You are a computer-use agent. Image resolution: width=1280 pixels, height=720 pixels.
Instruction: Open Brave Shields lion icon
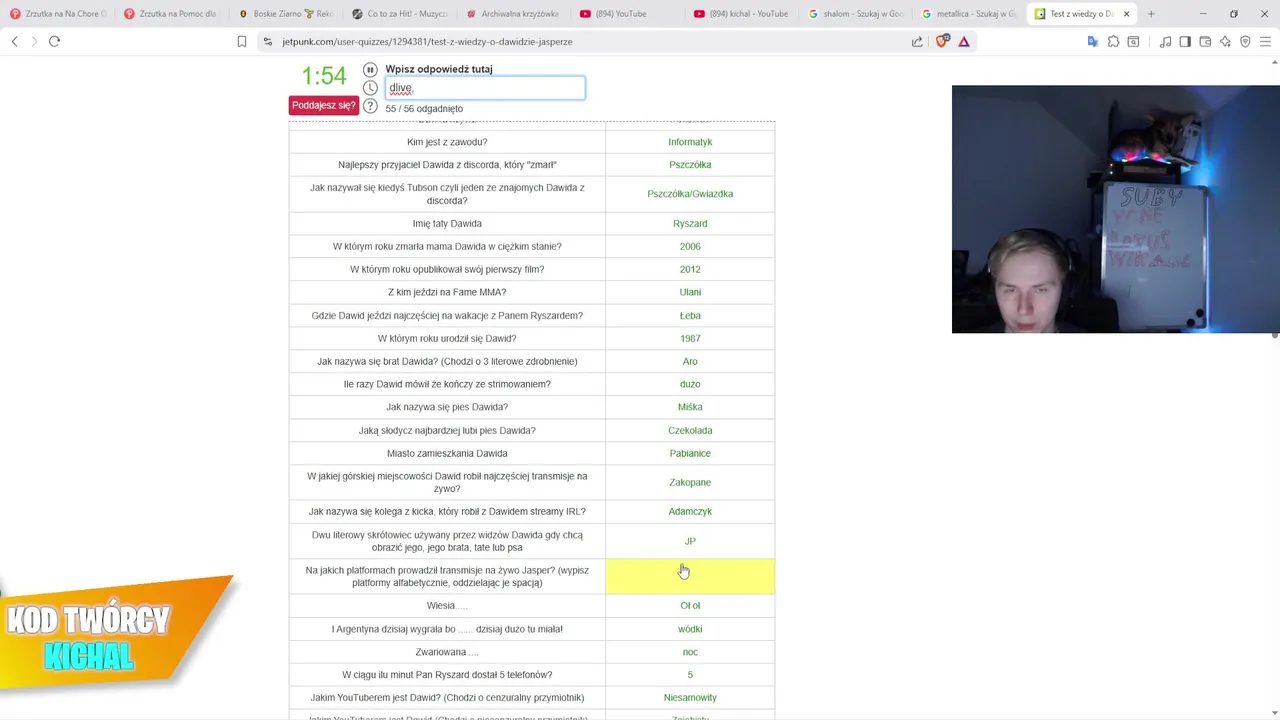tap(941, 41)
